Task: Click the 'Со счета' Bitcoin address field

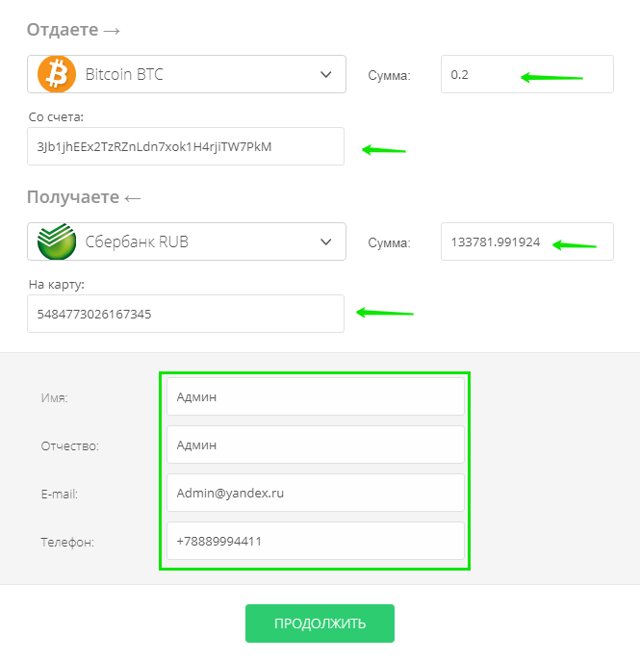Action: coord(186,146)
